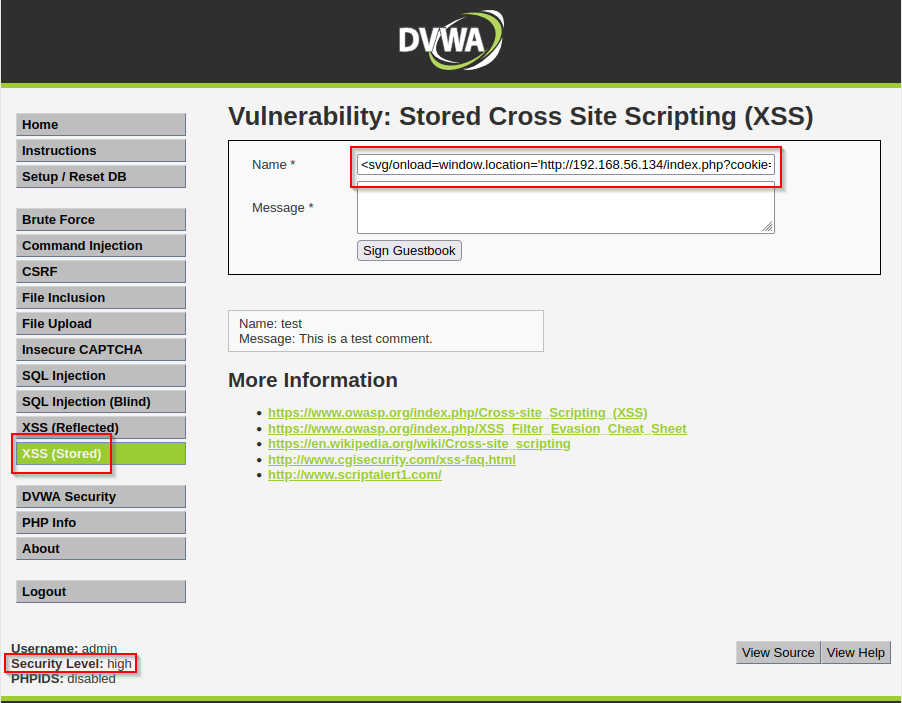Click the 'Message *' field label

point(282,208)
